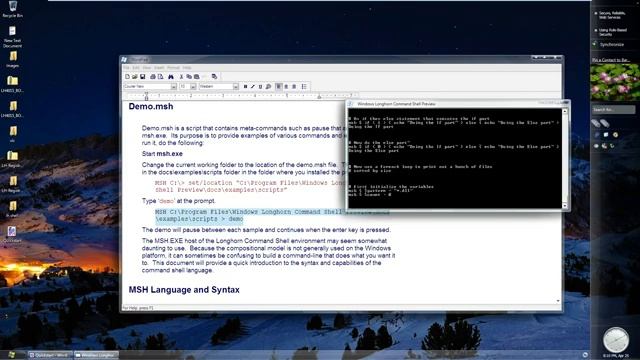Click Command Shell scrollbar down arrow
This screenshot has width=640, height=360.
pyautogui.click(x=565, y=206)
